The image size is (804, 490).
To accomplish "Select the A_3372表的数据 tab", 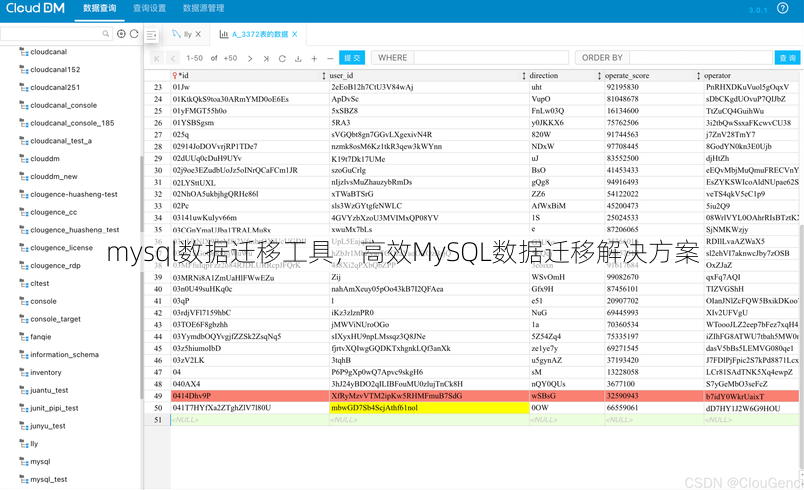I will [x=260, y=34].
